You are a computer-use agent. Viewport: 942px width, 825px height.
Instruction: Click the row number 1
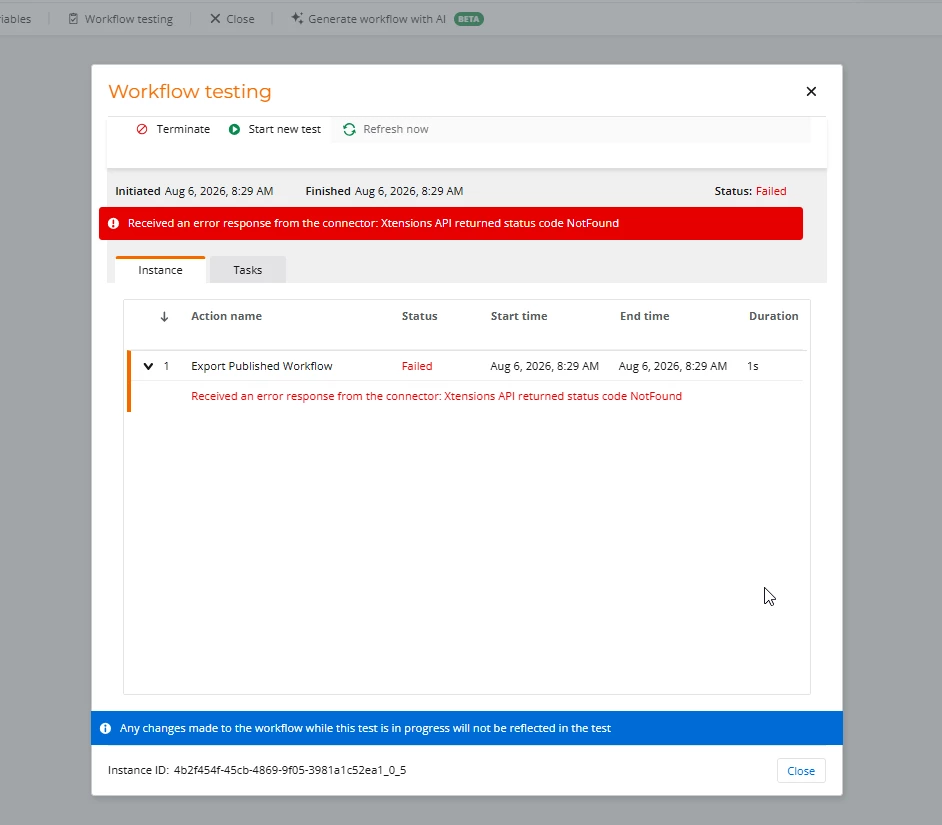[166, 366]
